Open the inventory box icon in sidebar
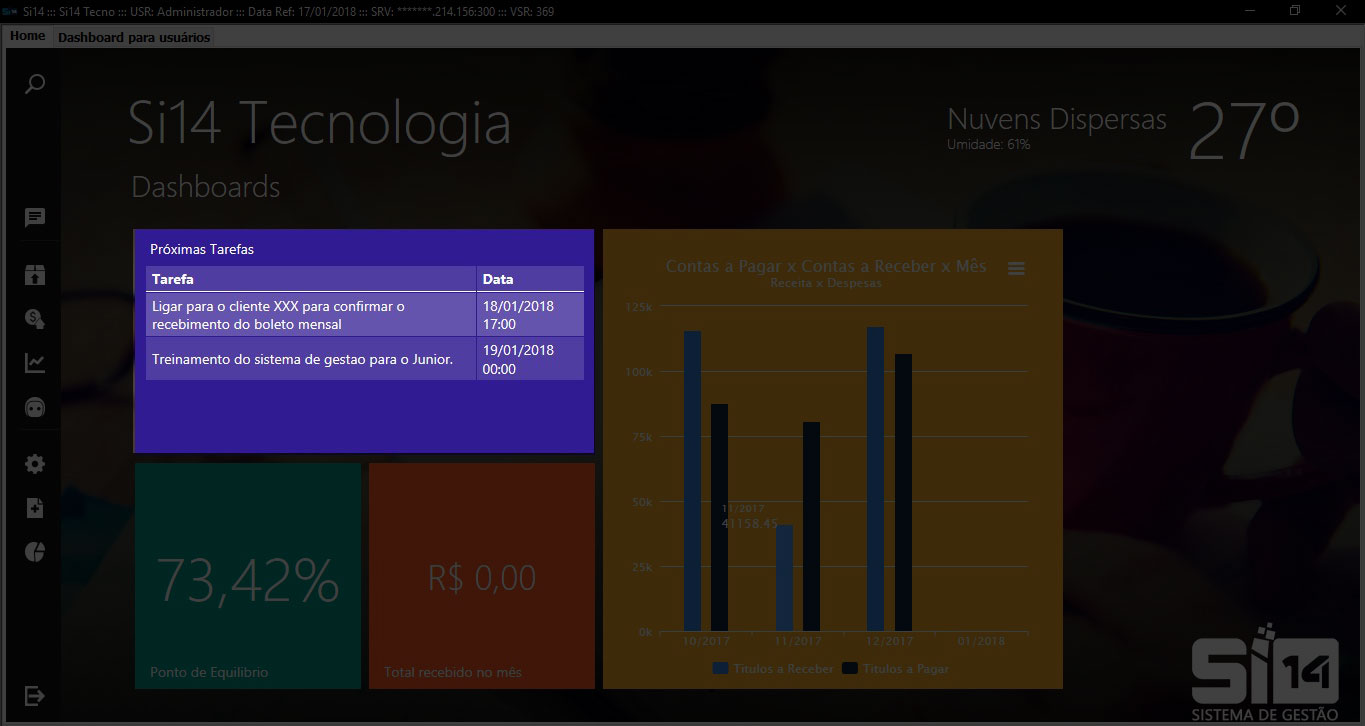 click(x=35, y=275)
